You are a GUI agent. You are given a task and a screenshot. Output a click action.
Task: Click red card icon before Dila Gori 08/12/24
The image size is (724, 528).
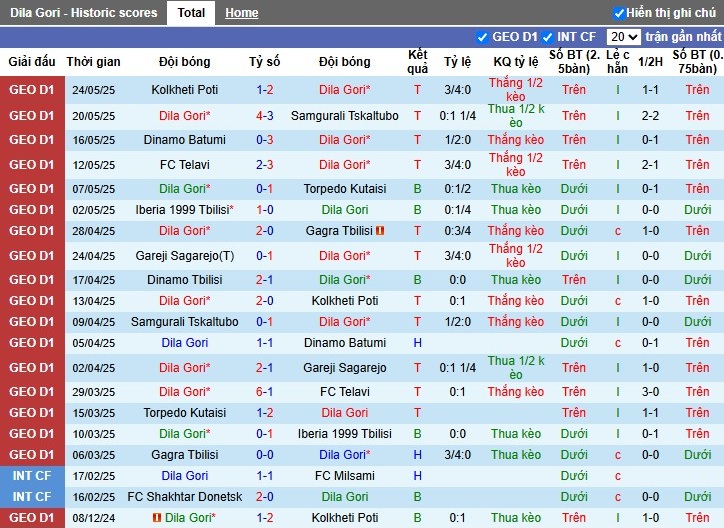pyautogui.click(x=157, y=517)
